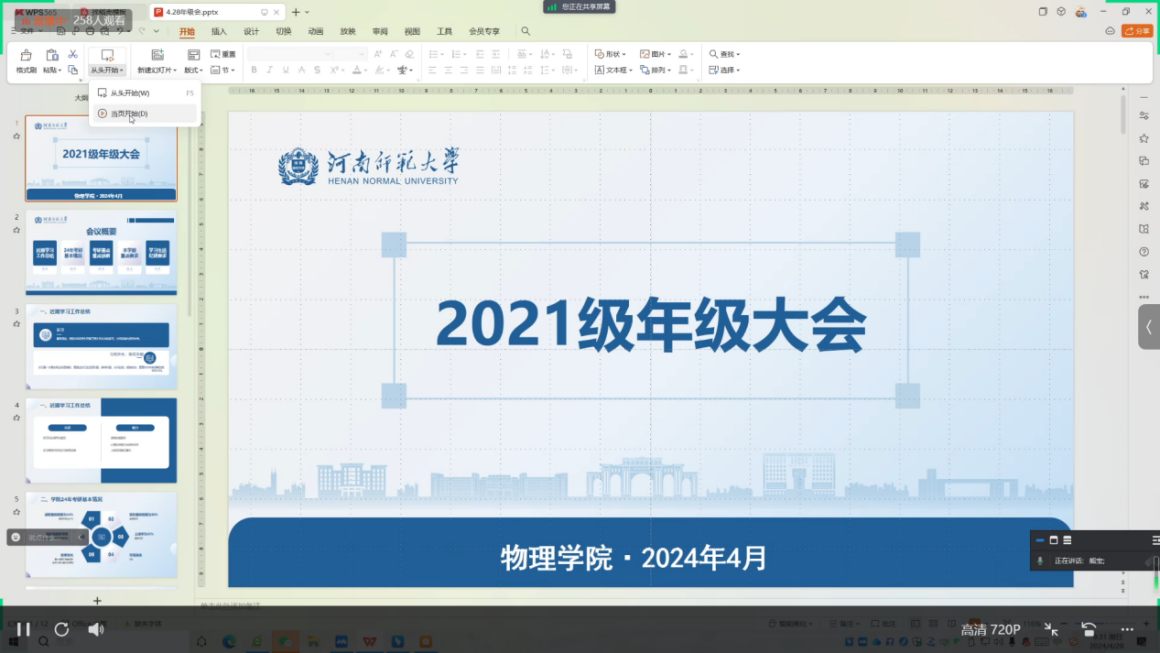Screen dimensions: 1160x653
Task: Choose 当页开始 (From Current Slide) menu entry
Action: 128,114
